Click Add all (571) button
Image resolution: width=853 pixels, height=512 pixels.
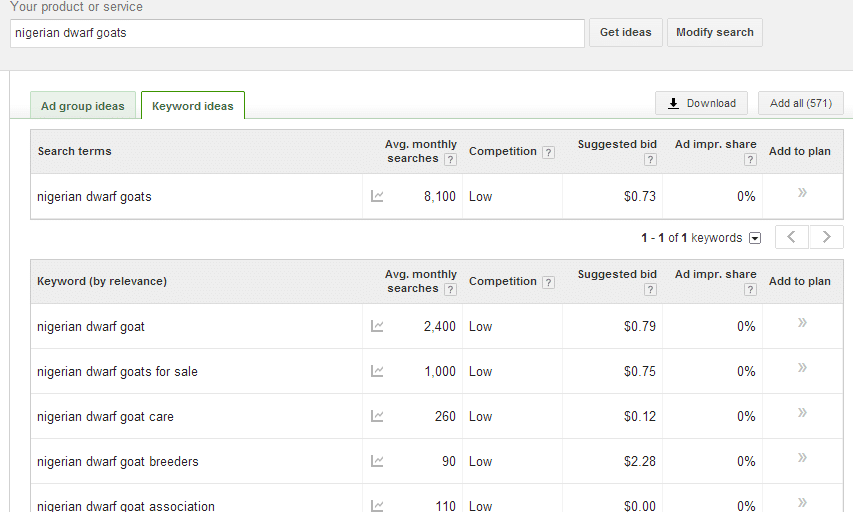coord(801,103)
